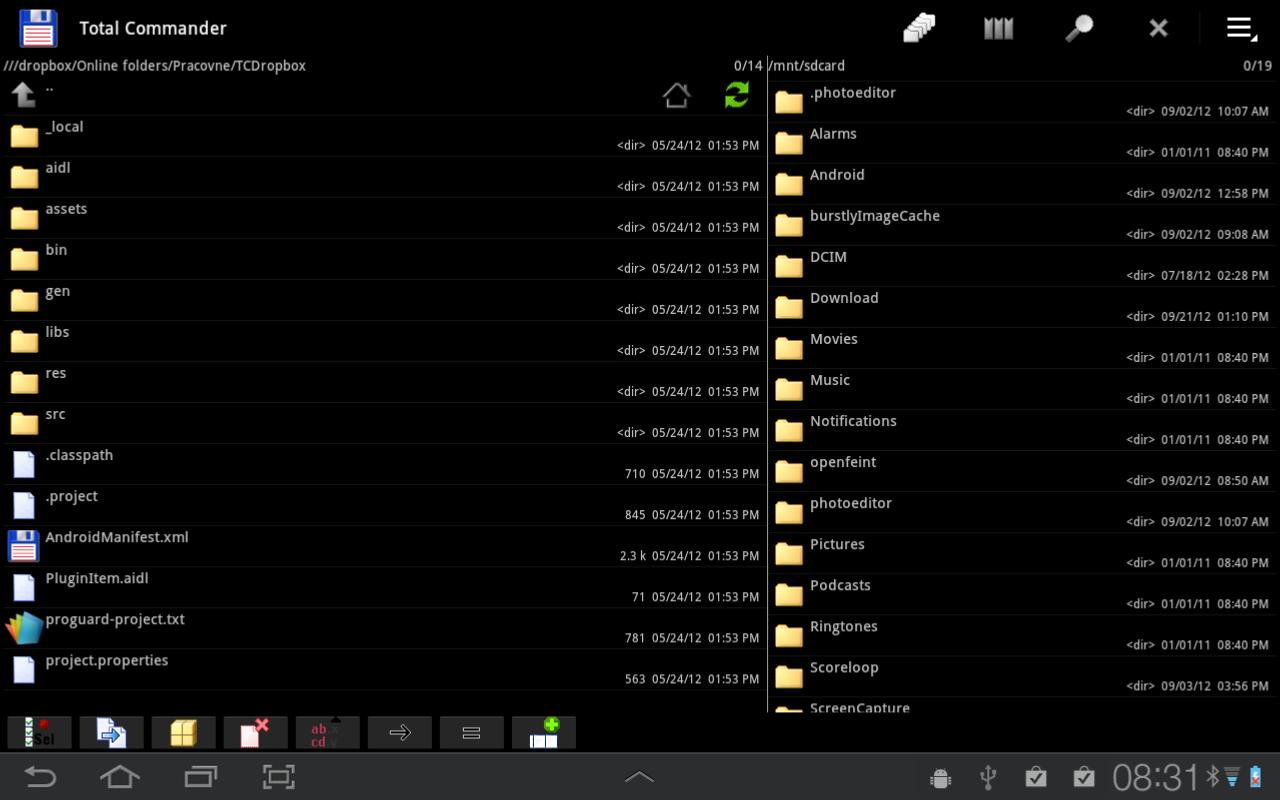Viewport: 1280px width, 800px height.
Task: Open the Music folder
Action: (1024, 389)
